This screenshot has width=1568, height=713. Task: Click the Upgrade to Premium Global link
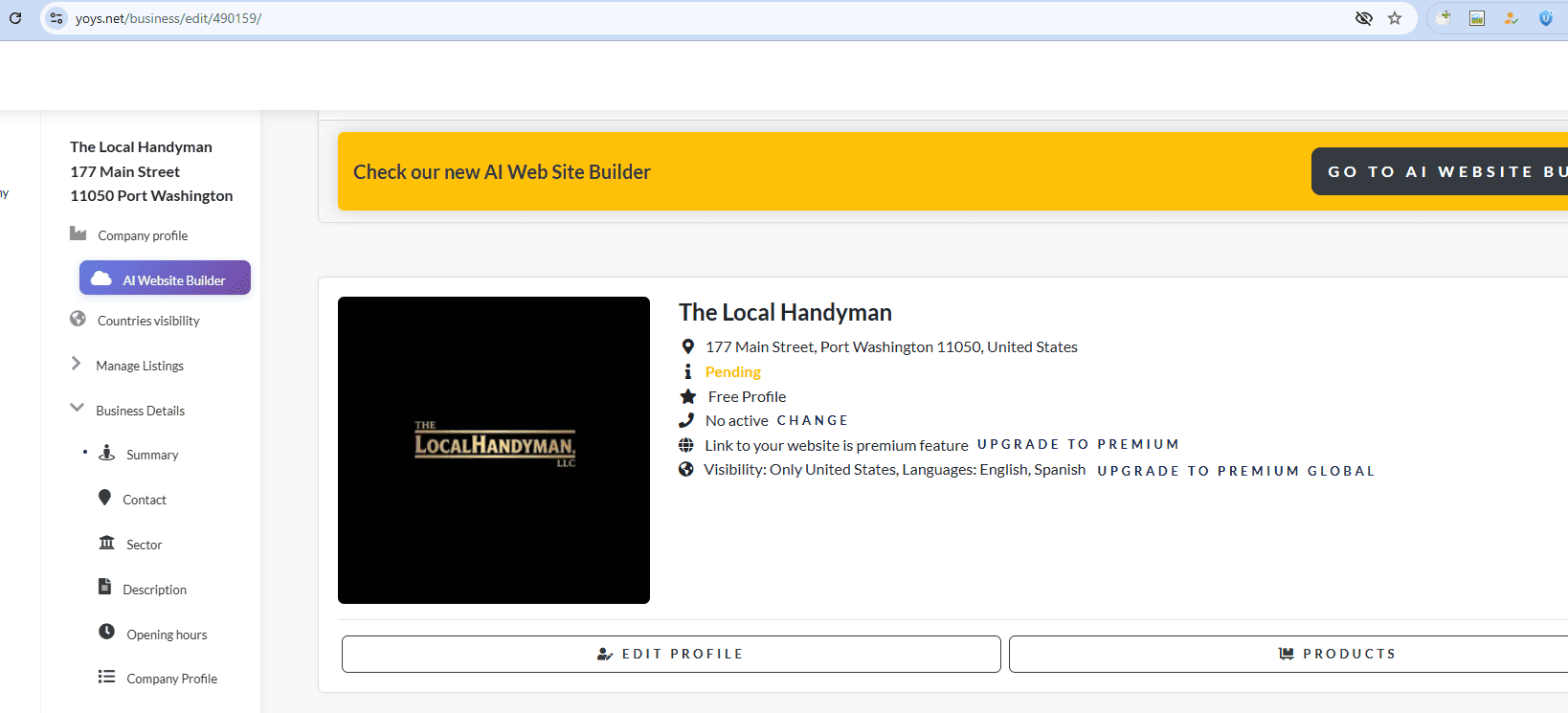[x=1235, y=471]
